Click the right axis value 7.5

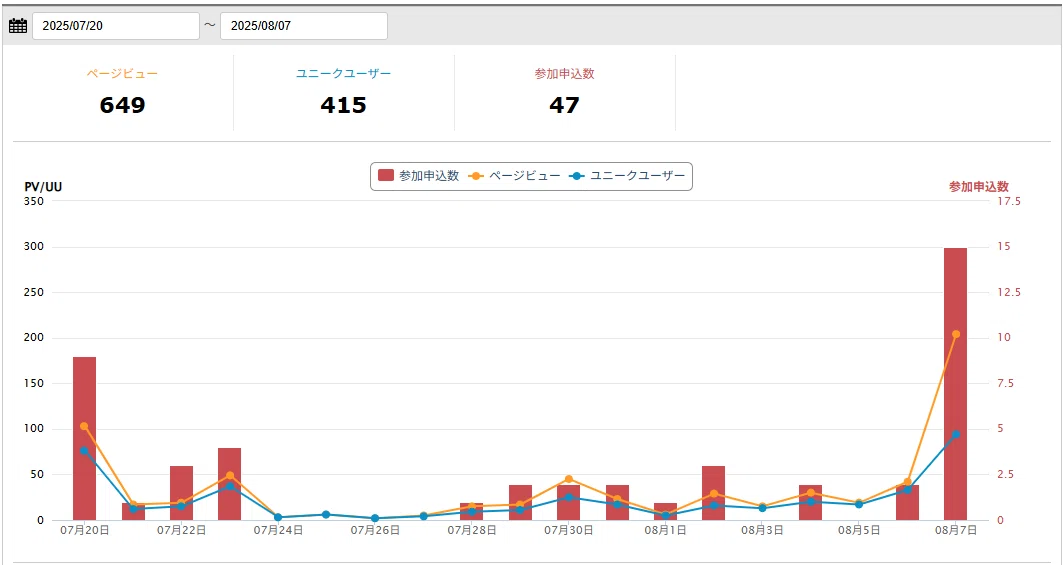(1005, 383)
